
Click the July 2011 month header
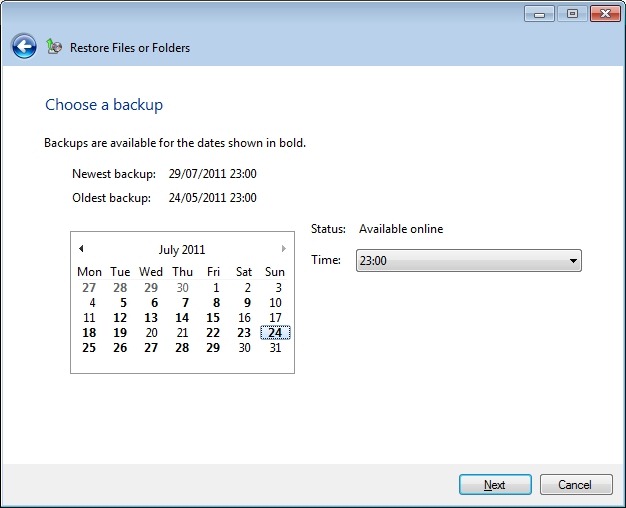[x=182, y=250]
